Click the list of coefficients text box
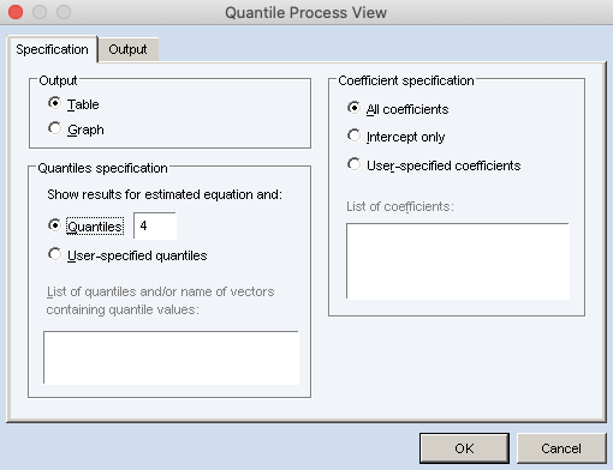 point(457,261)
